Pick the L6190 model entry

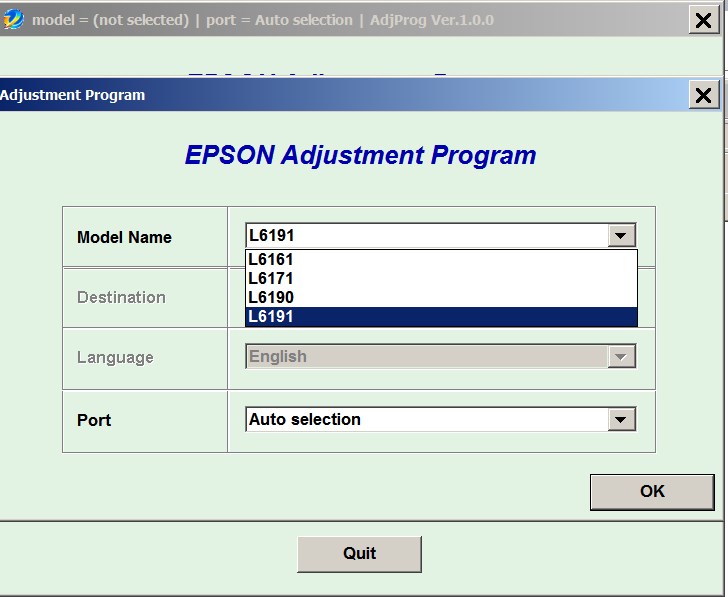tap(441, 298)
